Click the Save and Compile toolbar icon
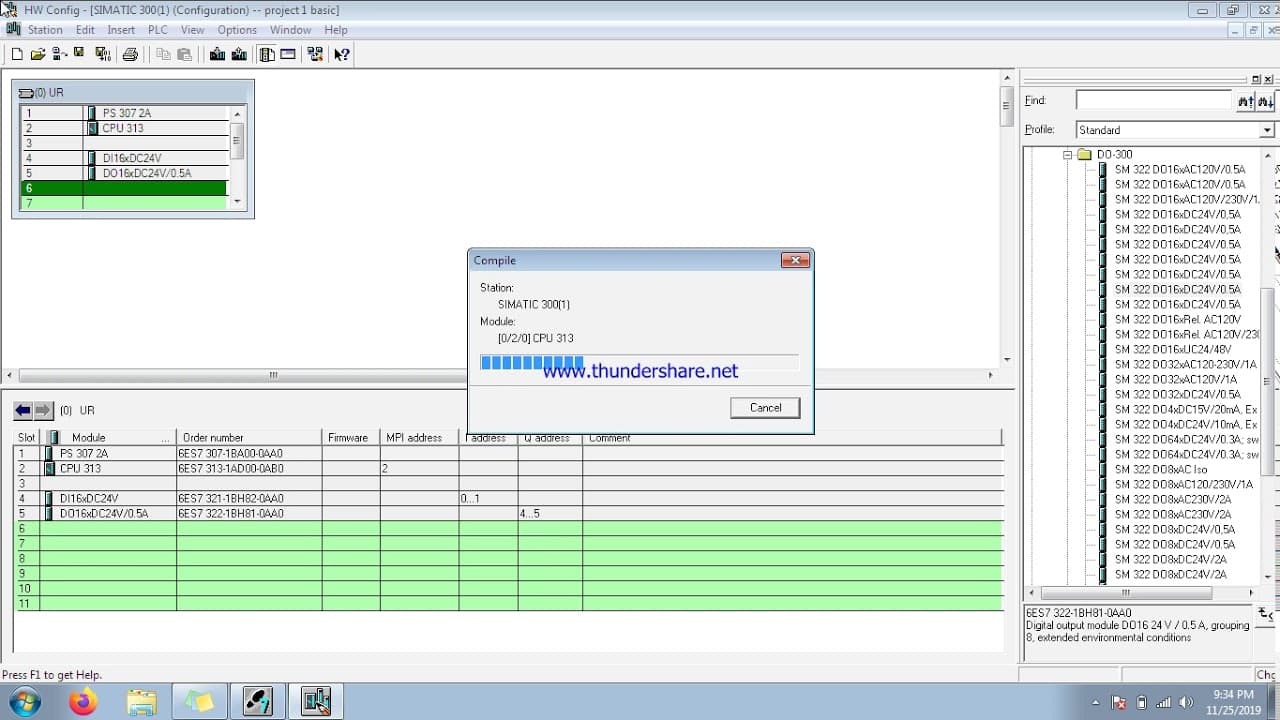 [102, 54]
